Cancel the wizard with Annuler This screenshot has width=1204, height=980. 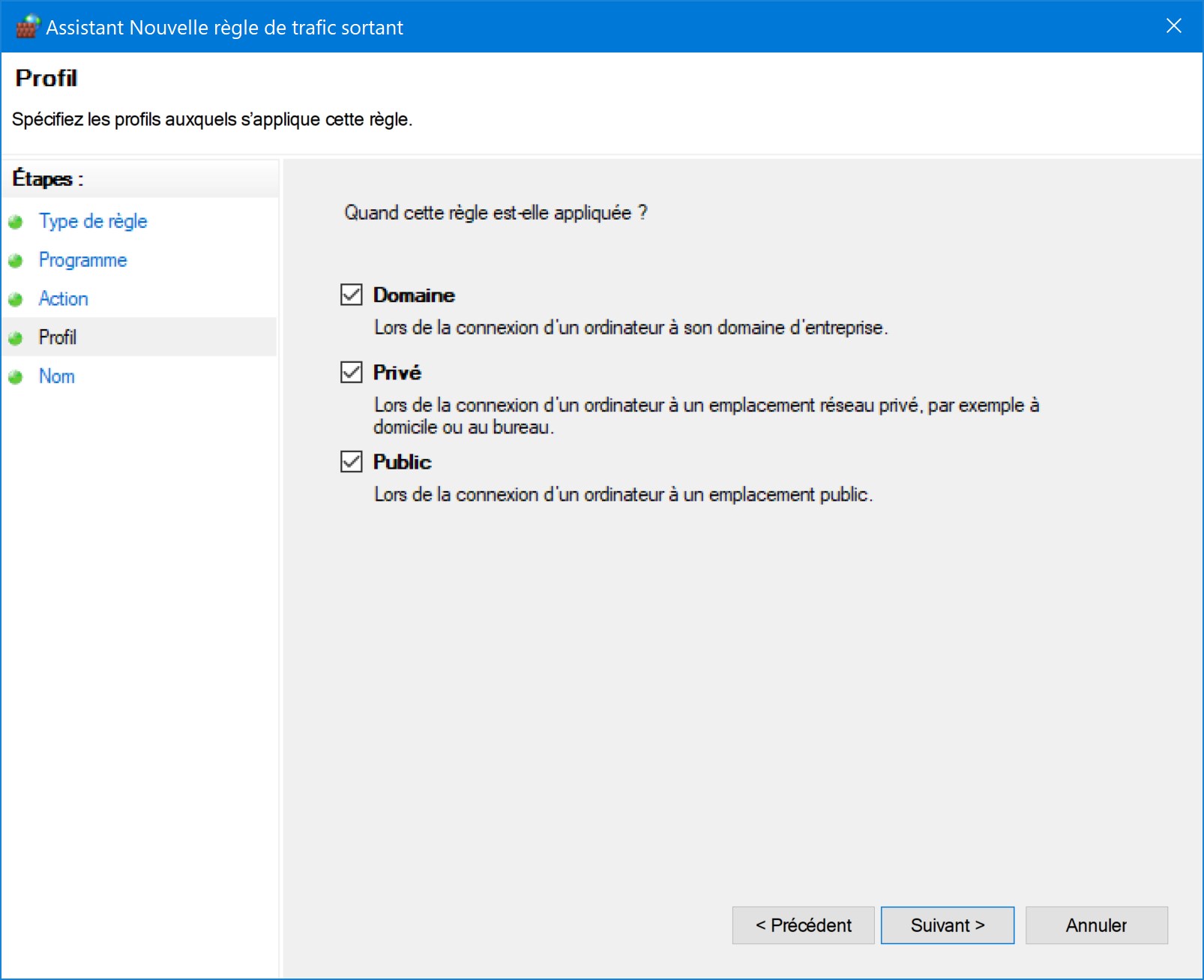click(1097, 925)
